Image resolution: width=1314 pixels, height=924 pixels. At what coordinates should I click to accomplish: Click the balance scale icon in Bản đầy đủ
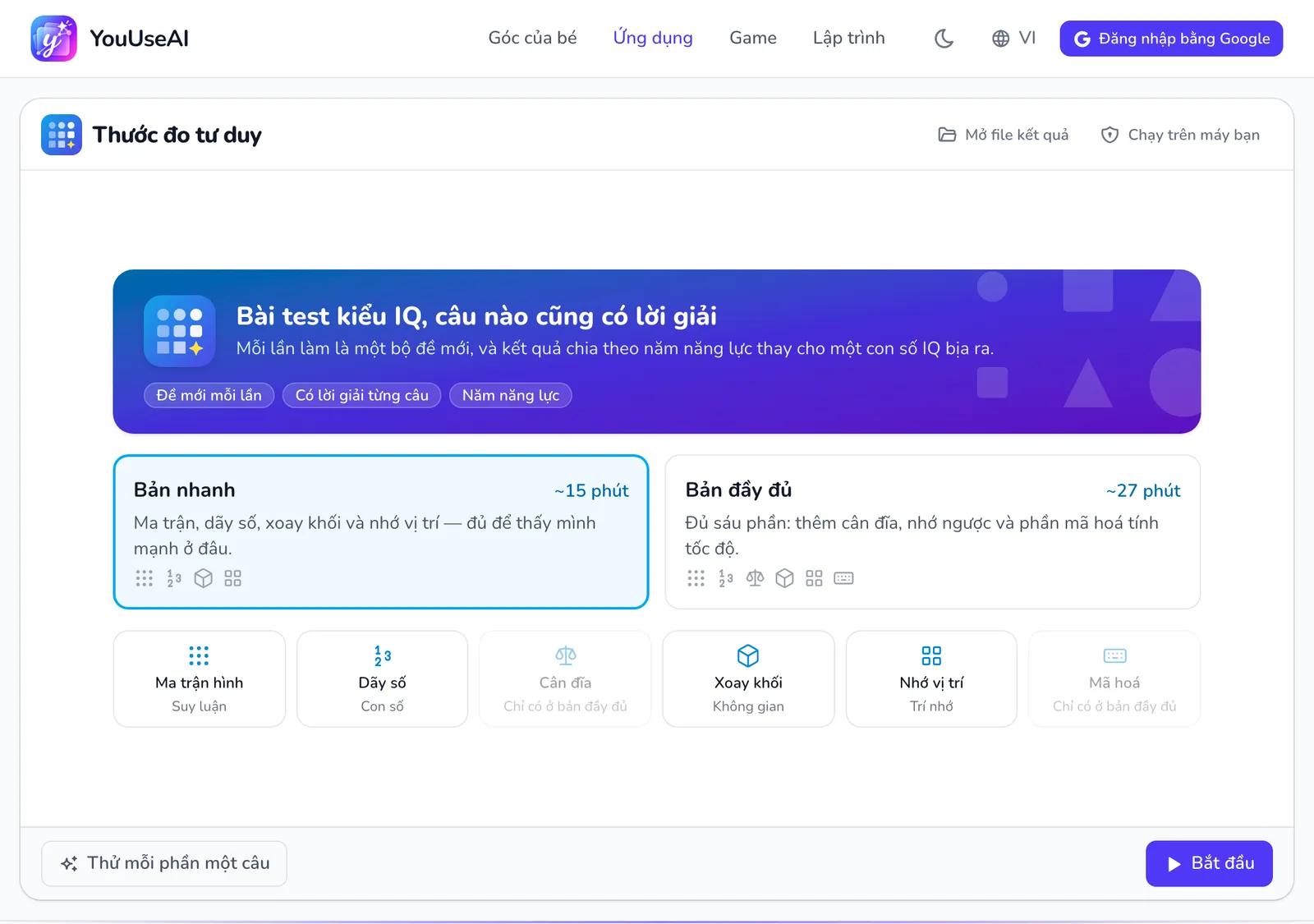[756, 578]
